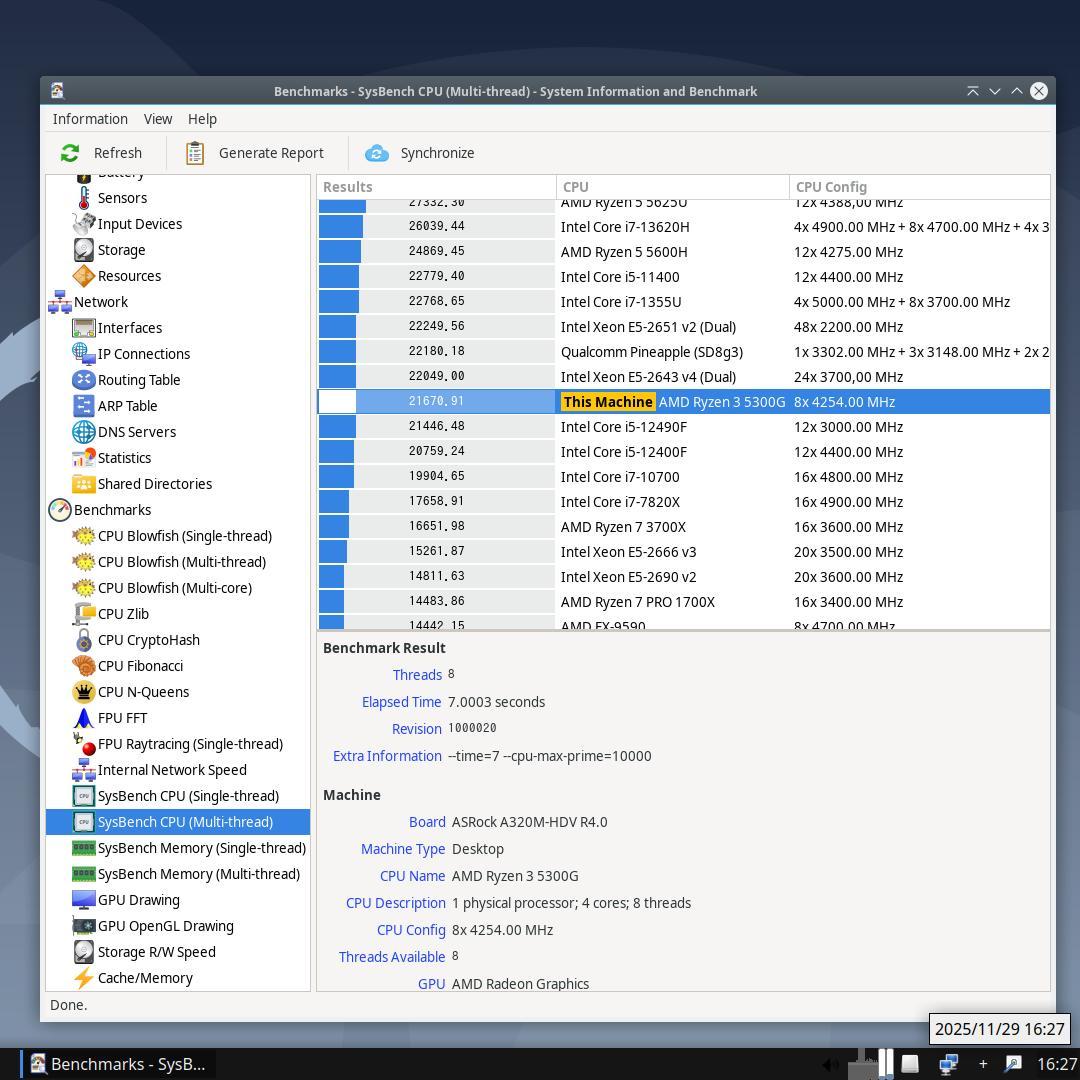The image size is (1080, 1080).
Task: Click the AMD Ryzen 7 3700X result bar
Action: point(334,527)
